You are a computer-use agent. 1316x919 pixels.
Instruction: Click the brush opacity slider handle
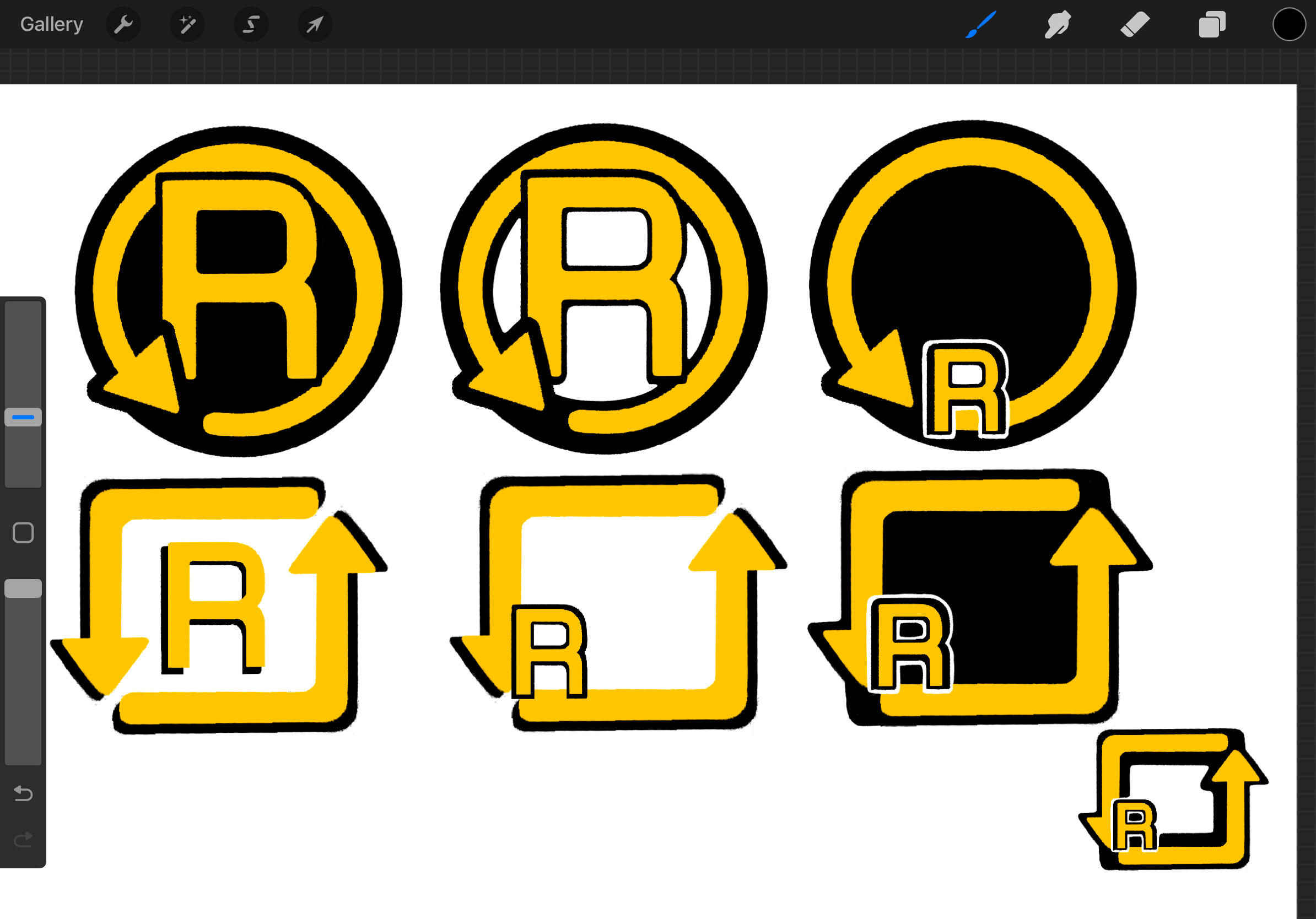pos(23,588)
